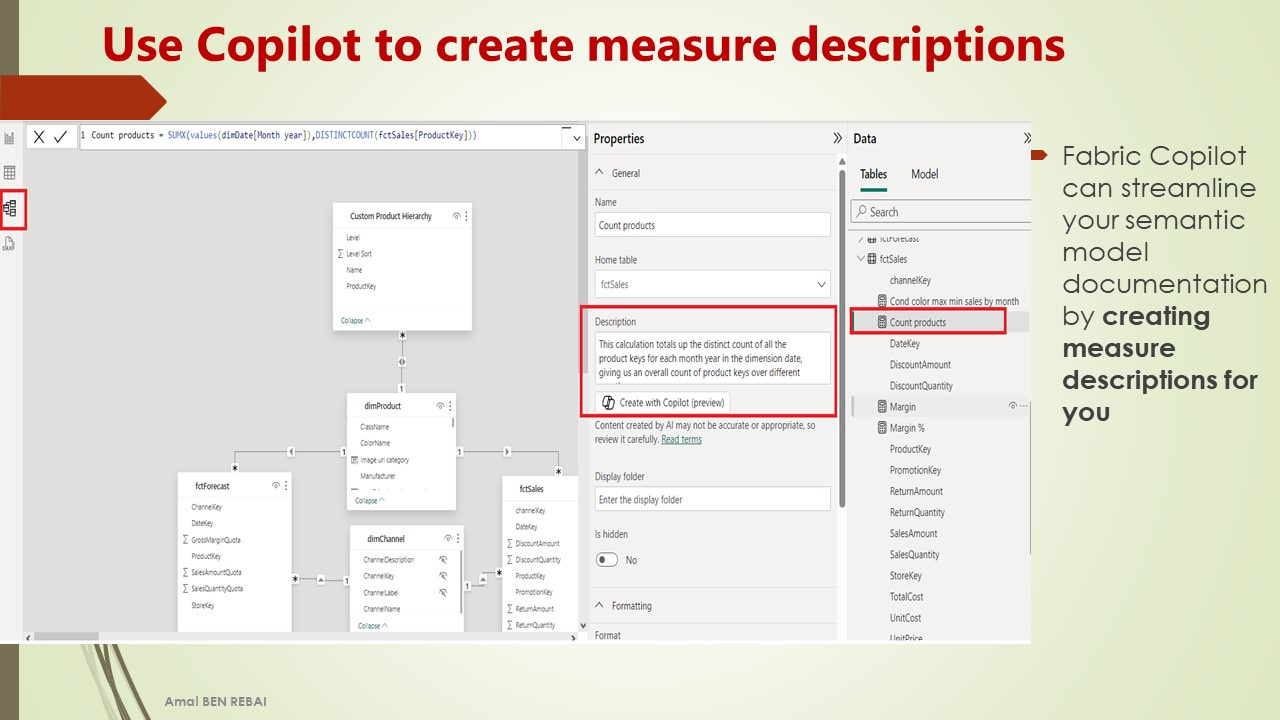Click into the DAX formula bar text
Viewport: 1280px width, 720px height.
(x=283, y=135)
